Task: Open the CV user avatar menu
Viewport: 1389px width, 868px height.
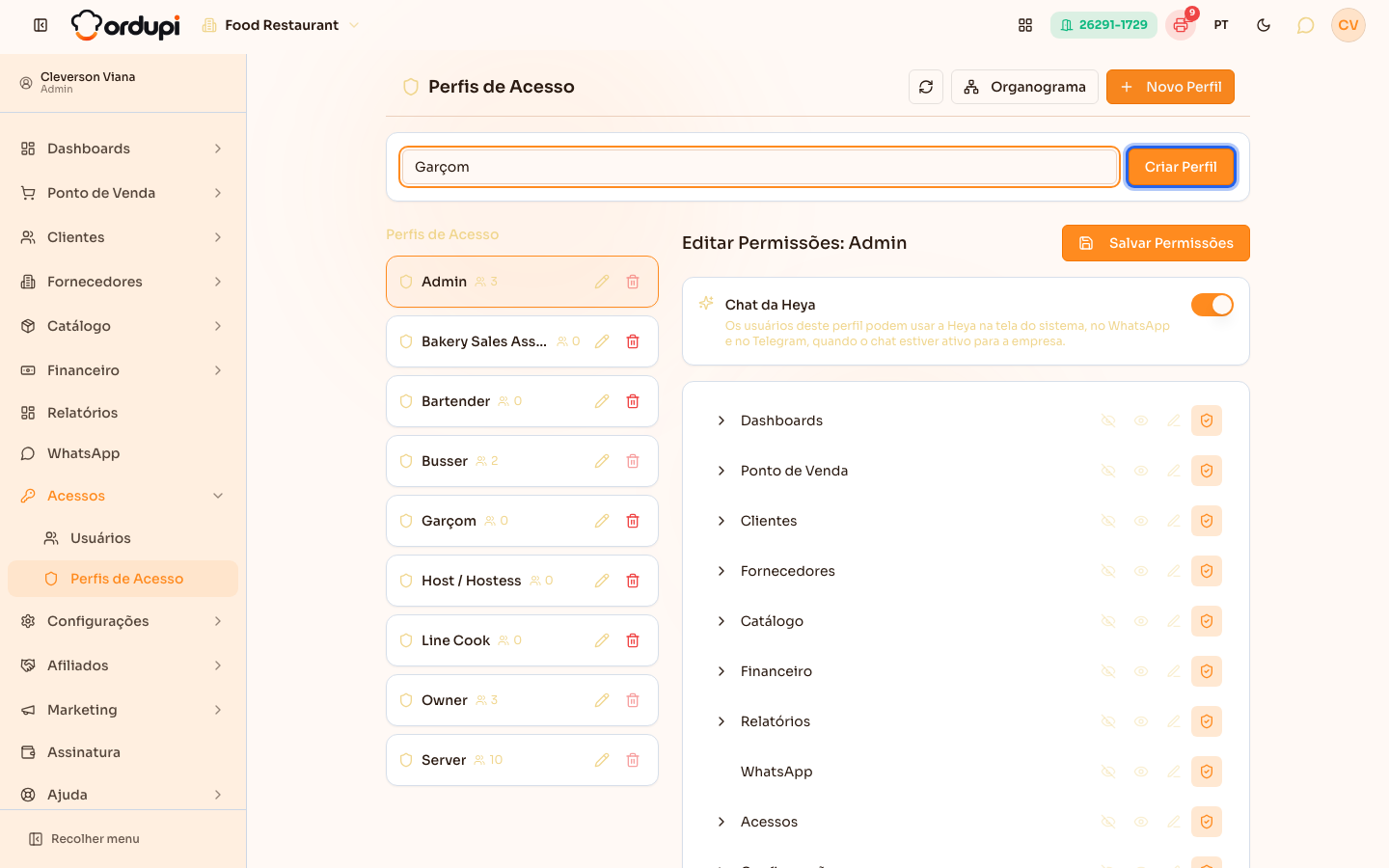Action: pyautogui.click(x=1348, y=25)
